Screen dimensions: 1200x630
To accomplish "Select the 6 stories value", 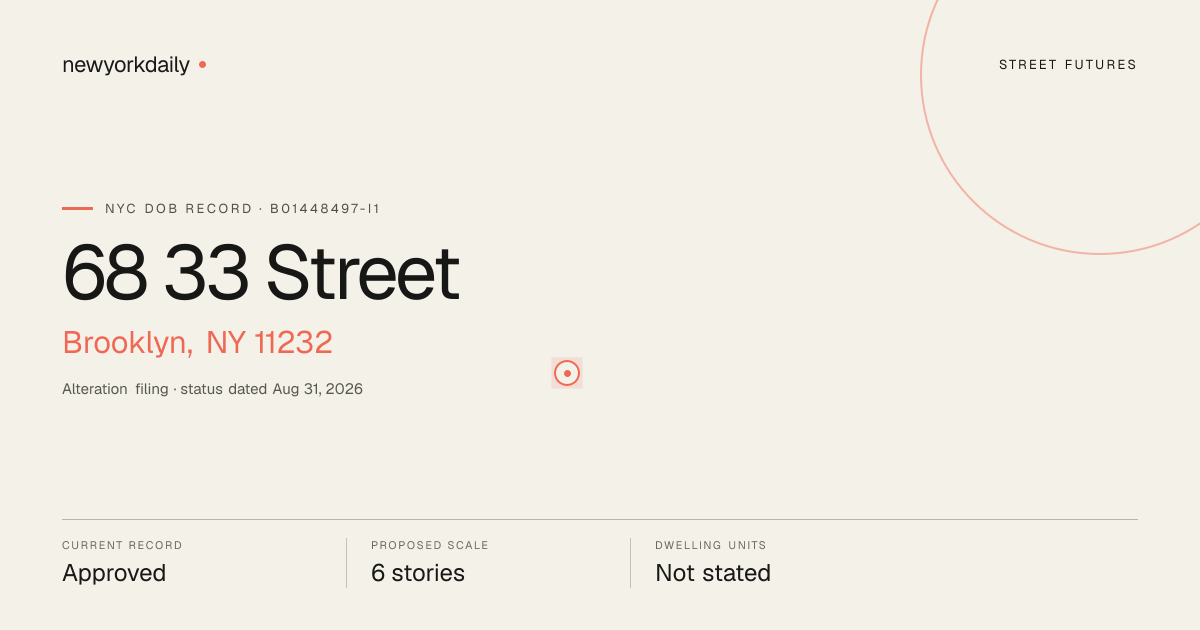I will coord(418,573).
